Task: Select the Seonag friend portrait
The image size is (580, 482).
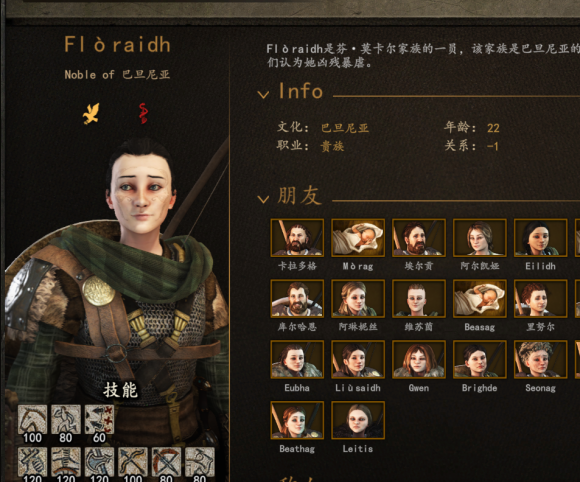Action: click(x=540, y=360)
